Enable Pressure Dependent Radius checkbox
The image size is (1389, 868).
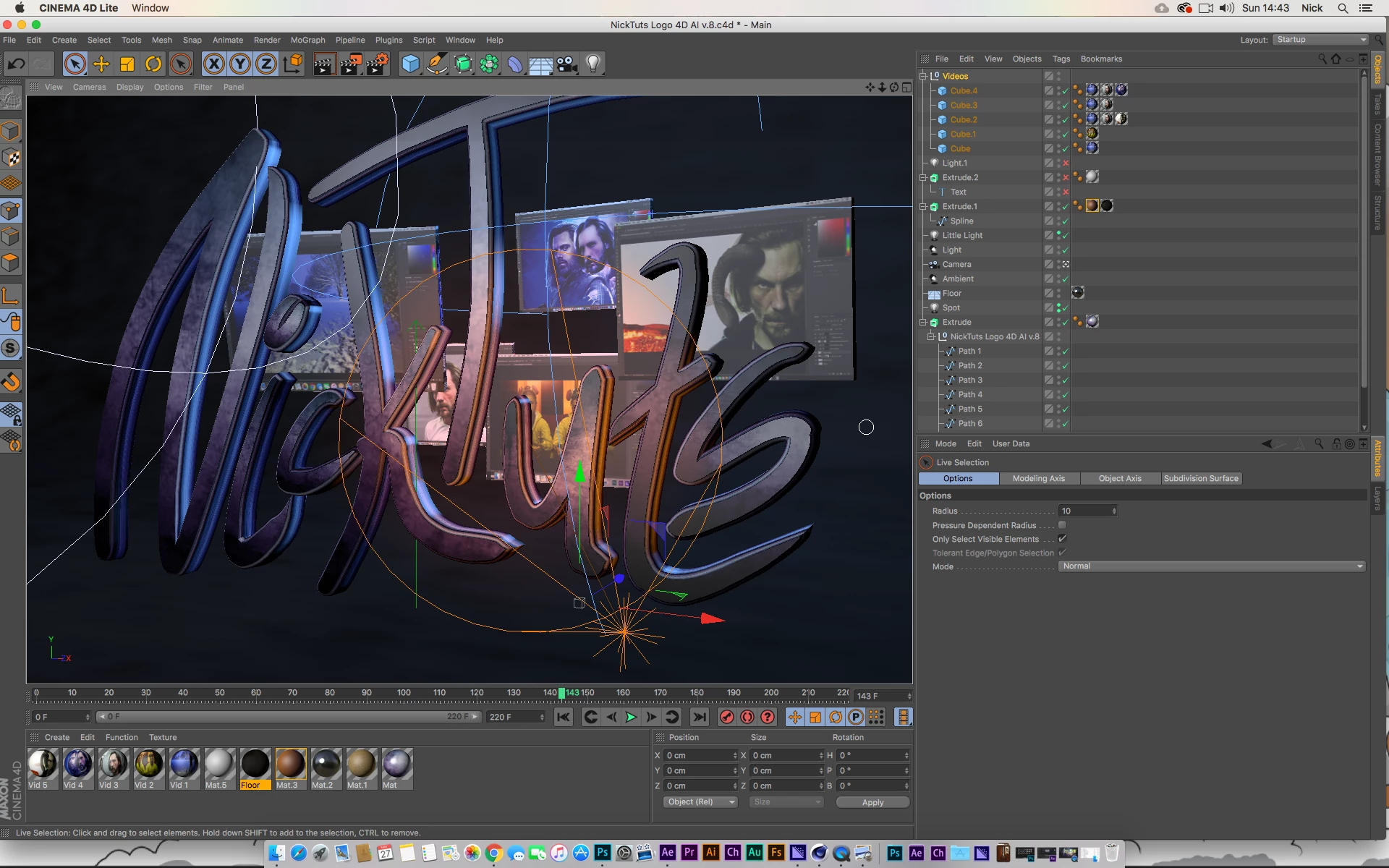pos(1062,525)
